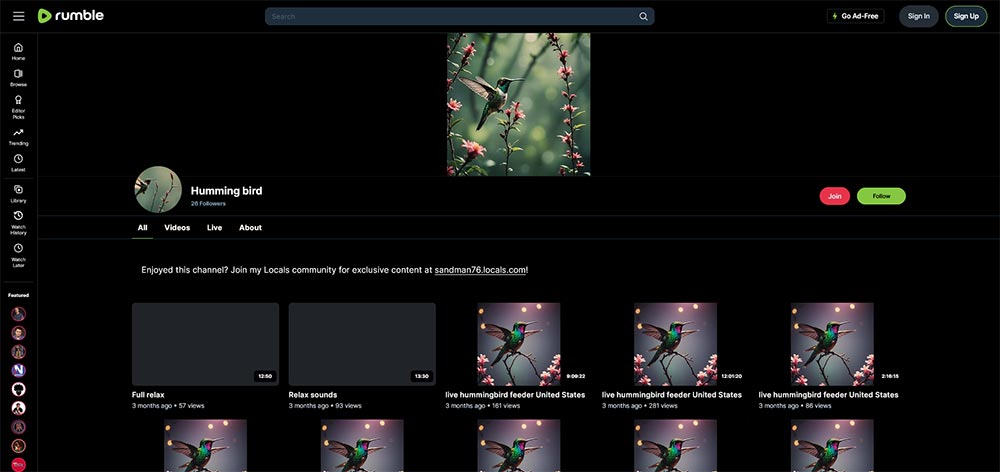Click the Sign Up button
The width and height of the screenshot is (1000, 472).
point(966,16)
